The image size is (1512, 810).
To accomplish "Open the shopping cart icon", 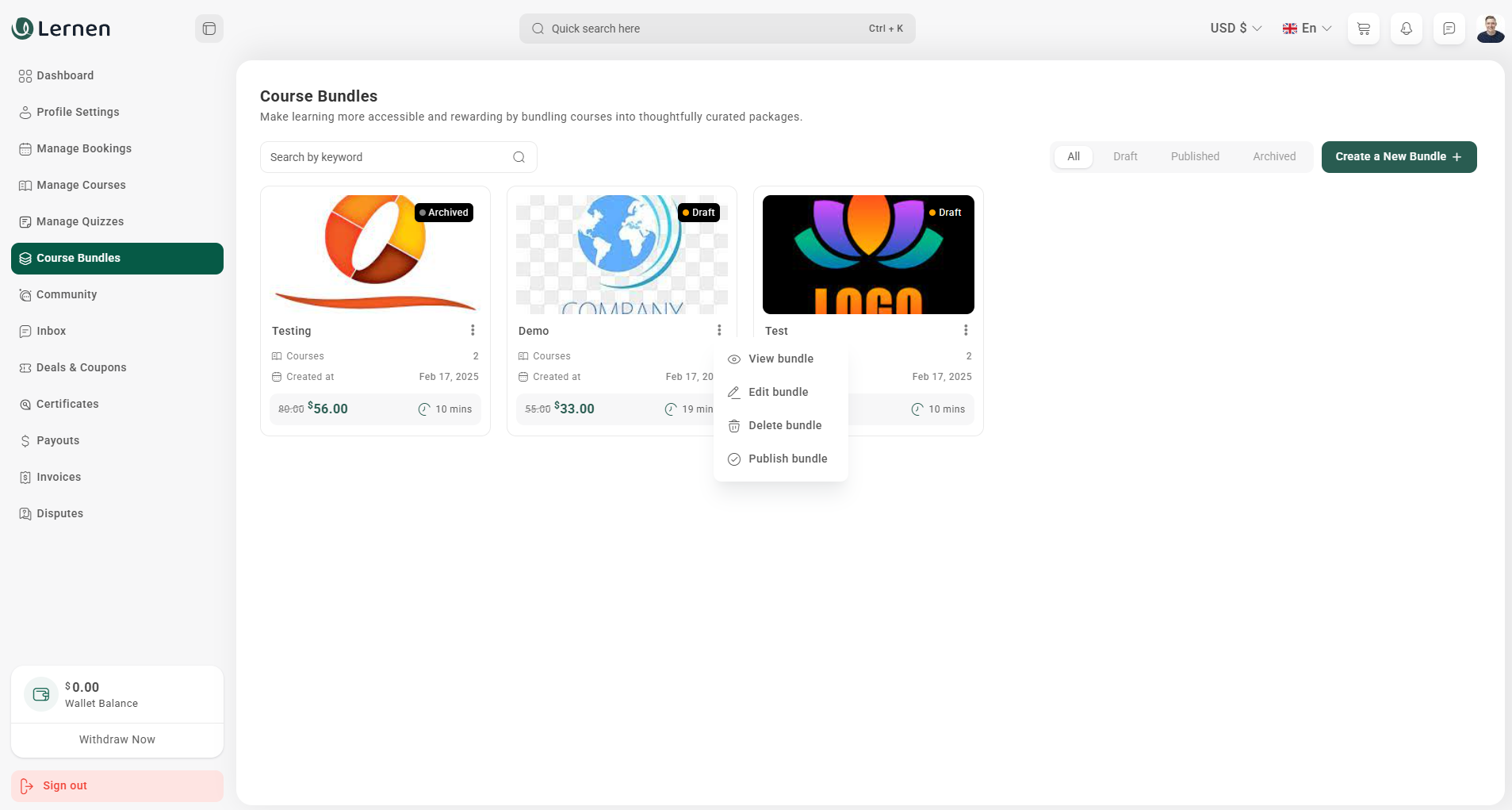I will (x=1362, y=28).
